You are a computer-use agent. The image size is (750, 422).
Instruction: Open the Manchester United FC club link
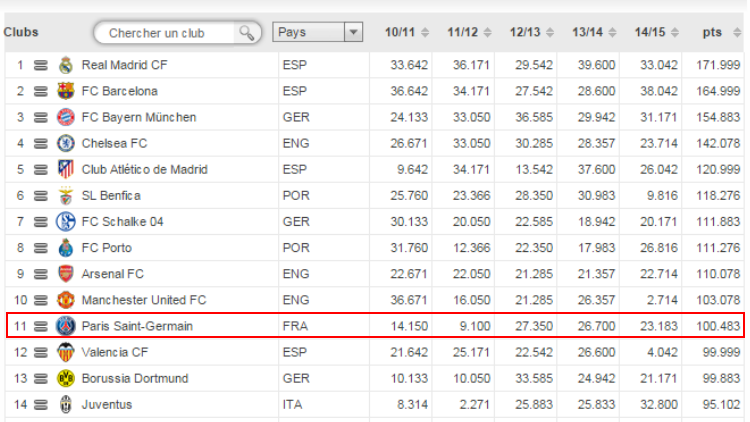tap(143, 300)
